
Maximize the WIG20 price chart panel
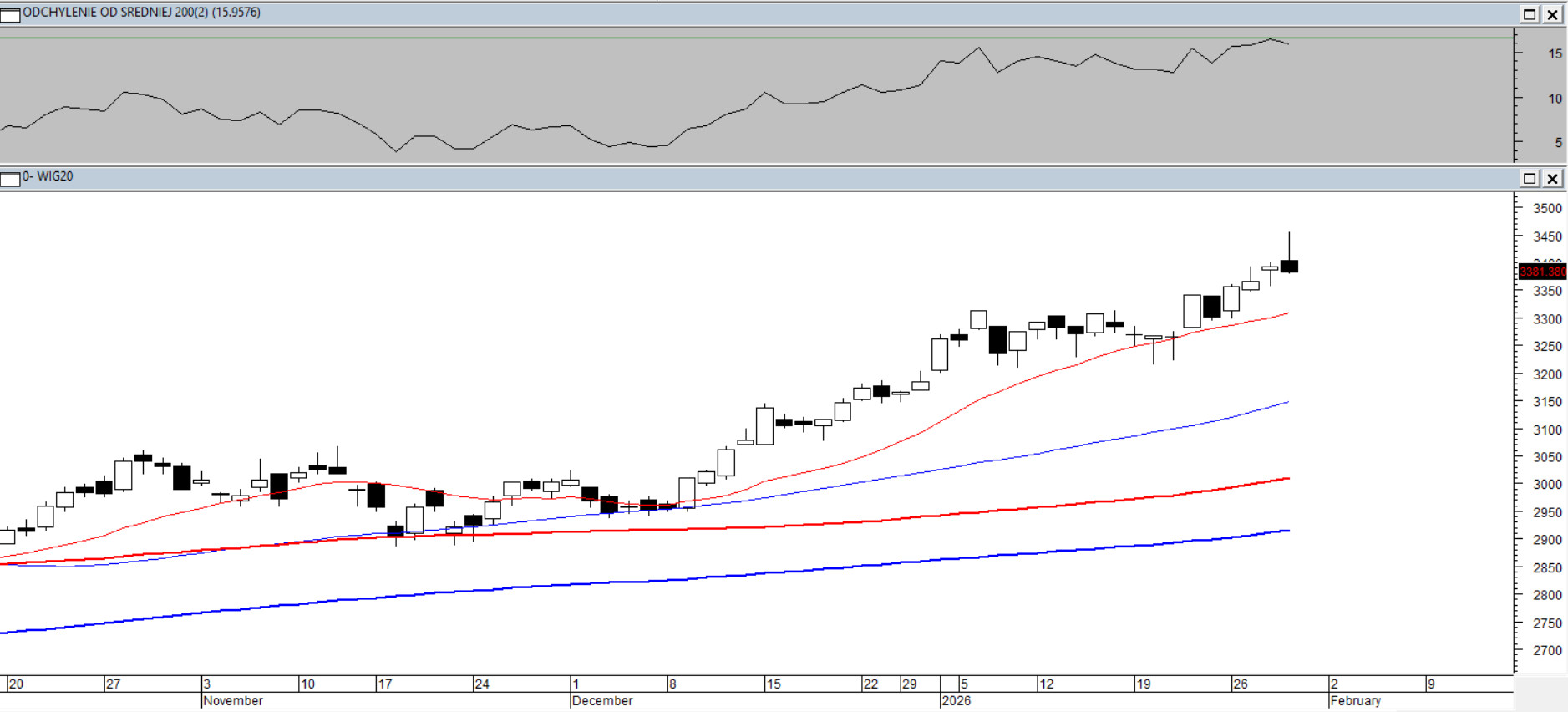click(1530, 178)
